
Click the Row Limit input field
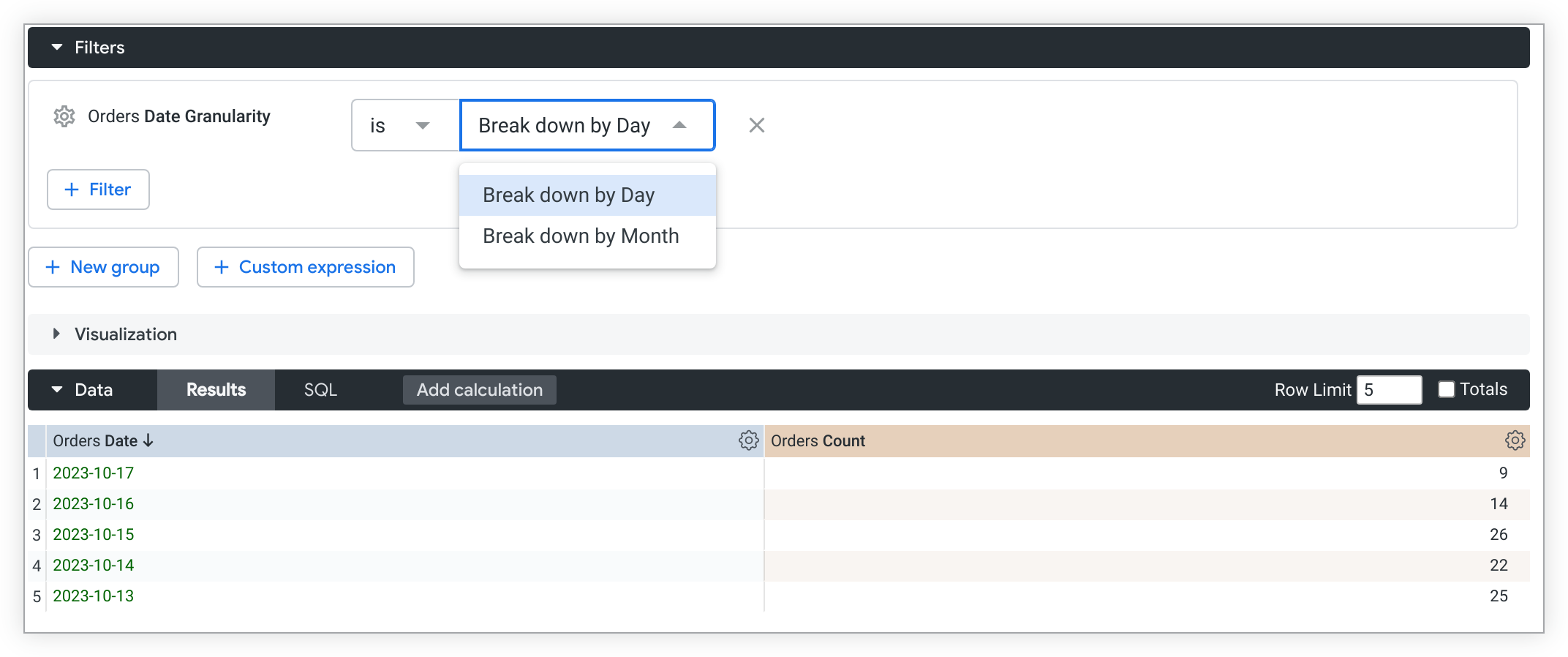(x=1388, y=390)
